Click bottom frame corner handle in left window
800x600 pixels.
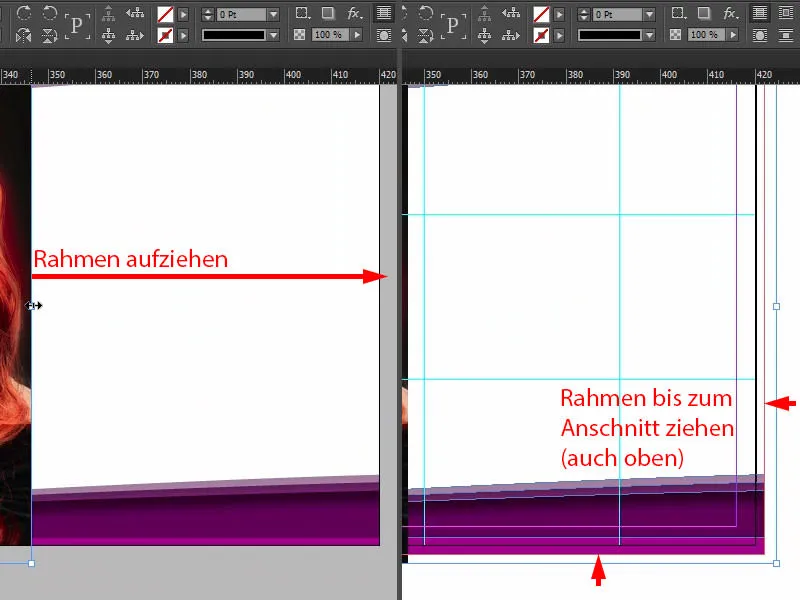32,563
